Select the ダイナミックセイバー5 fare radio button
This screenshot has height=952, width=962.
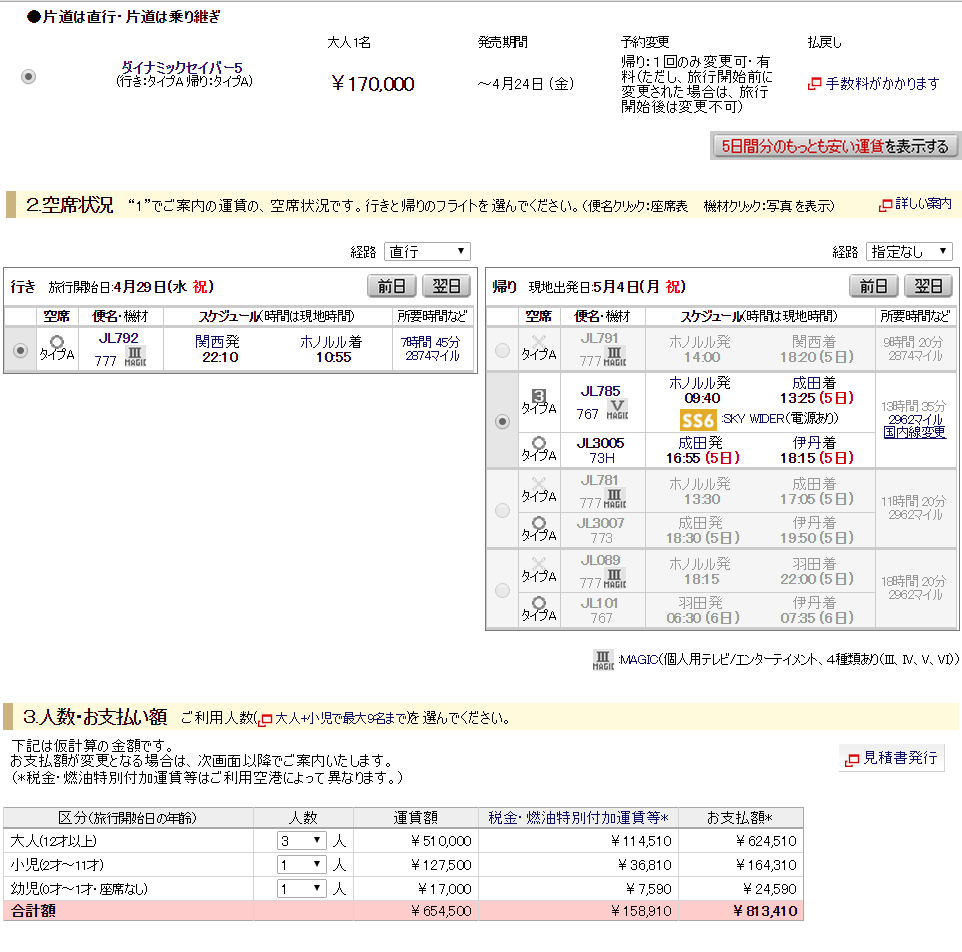[28, 77]
